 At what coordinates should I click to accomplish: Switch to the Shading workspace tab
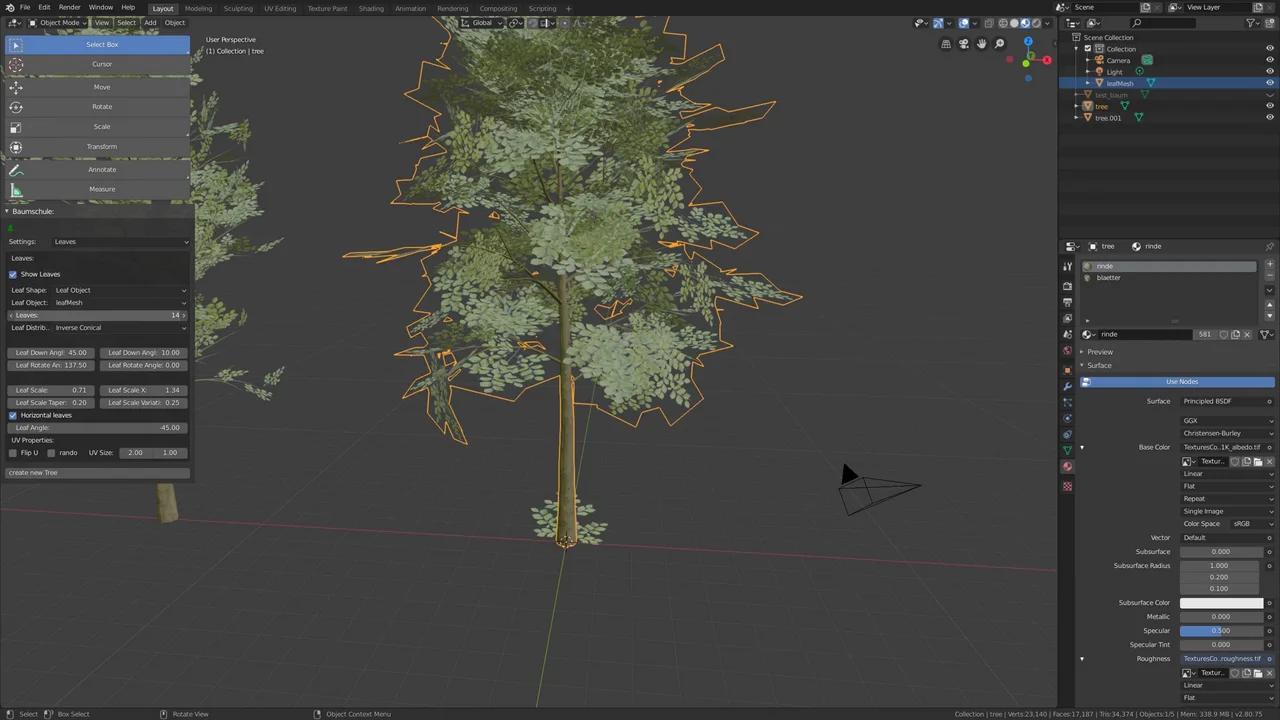(x=371, y=8)
